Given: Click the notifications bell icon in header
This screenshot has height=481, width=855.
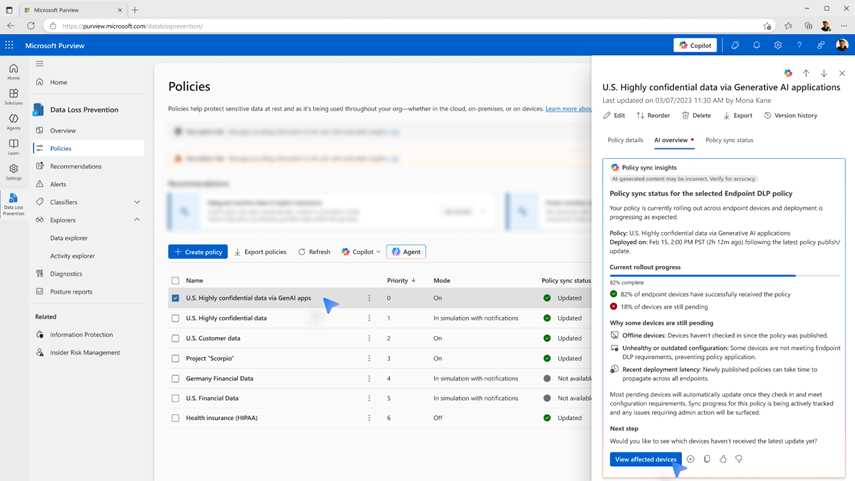Looking at the screenshot, I should click(x=756, y=45).
